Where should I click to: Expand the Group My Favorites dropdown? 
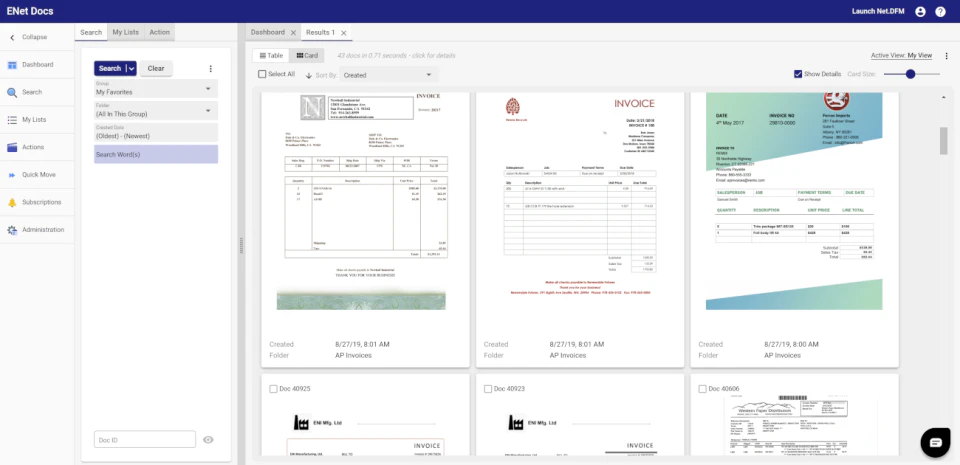click(x=156, y=89)
